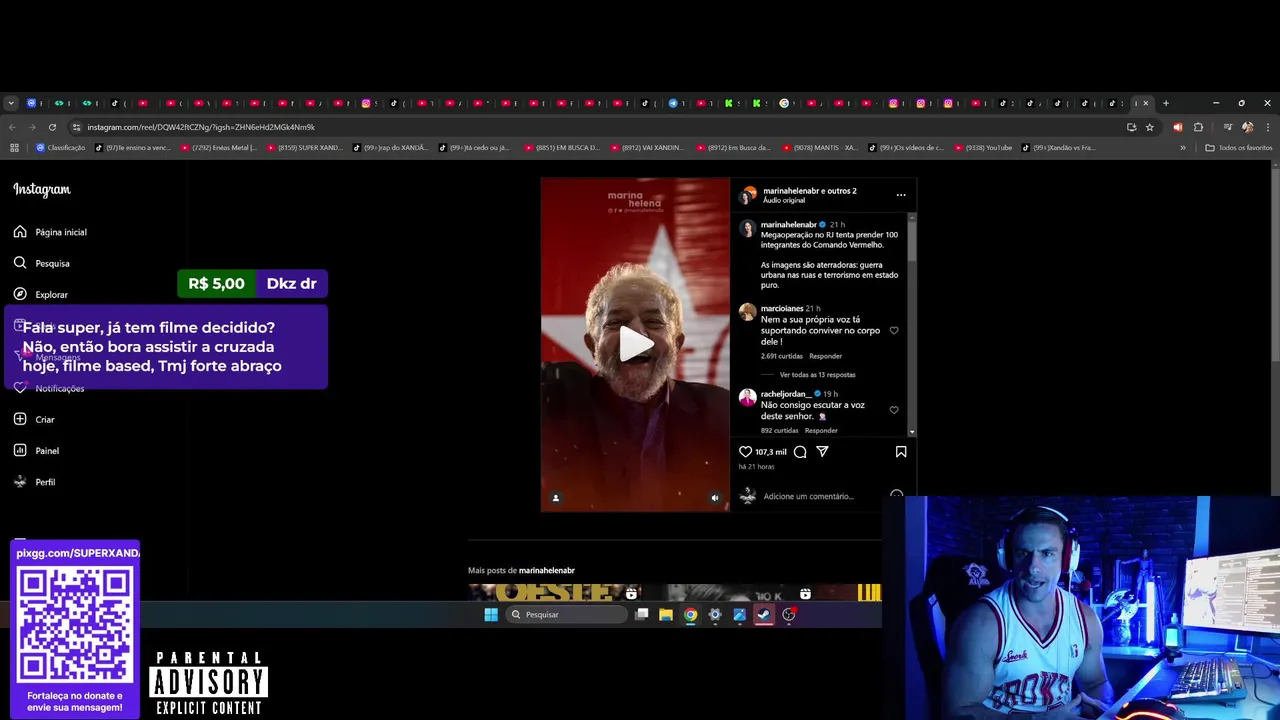Open Classificação bookmark
This screenshot has height=720, width=1280.
click(61, 148)
